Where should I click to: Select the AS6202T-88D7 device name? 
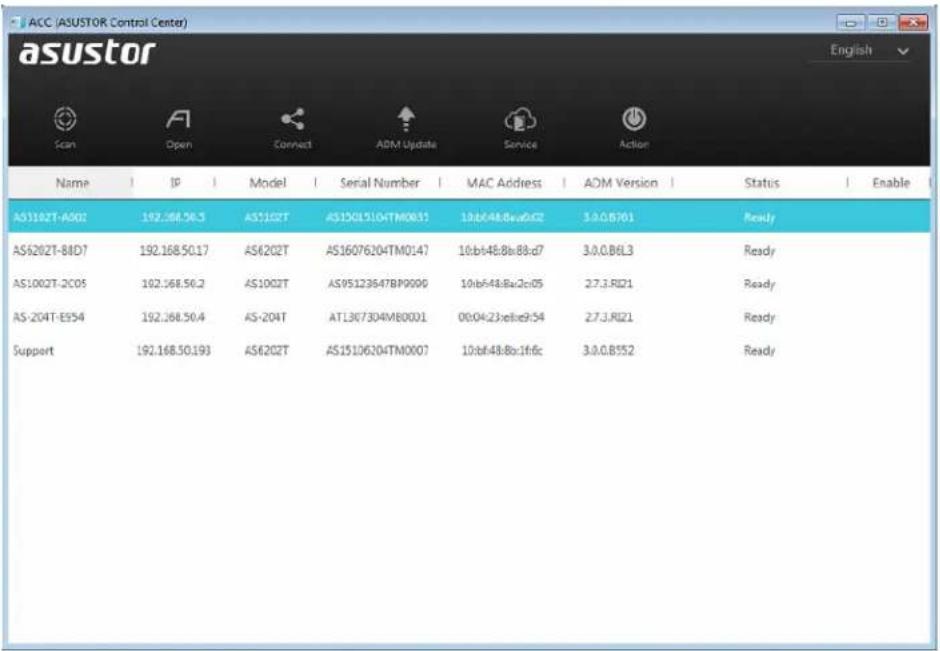coord(50,250)
